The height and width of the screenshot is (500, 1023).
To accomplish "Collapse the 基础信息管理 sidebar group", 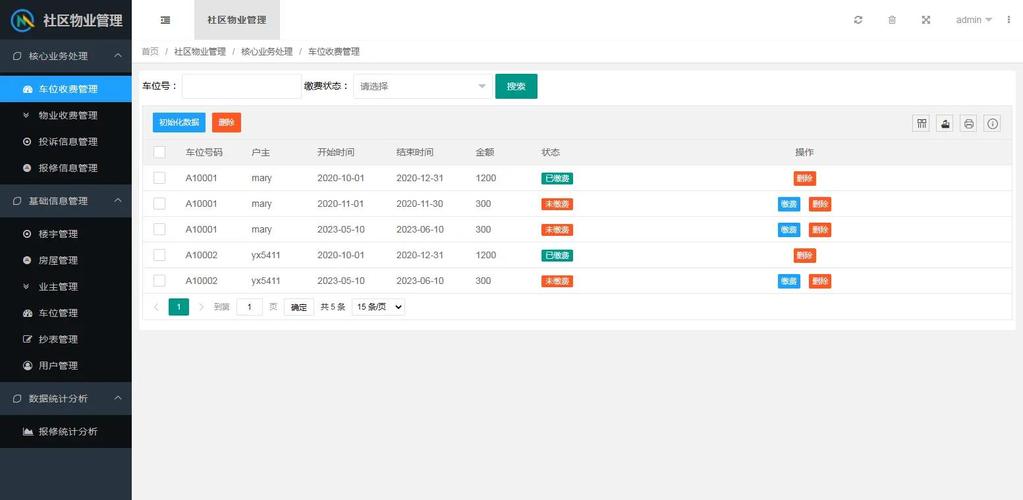I will click(66, 201).
